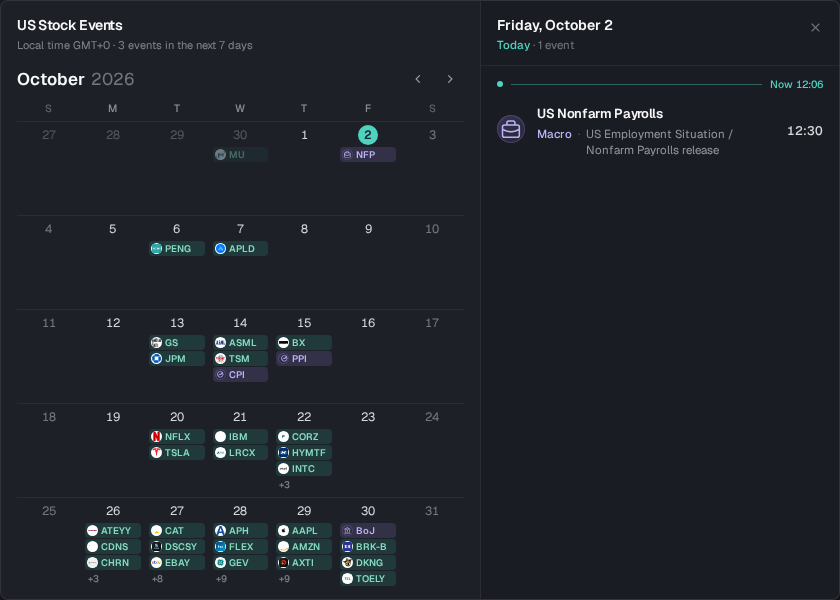
Task: Open the FLEX event chip
Action: [x=241, y=546]
